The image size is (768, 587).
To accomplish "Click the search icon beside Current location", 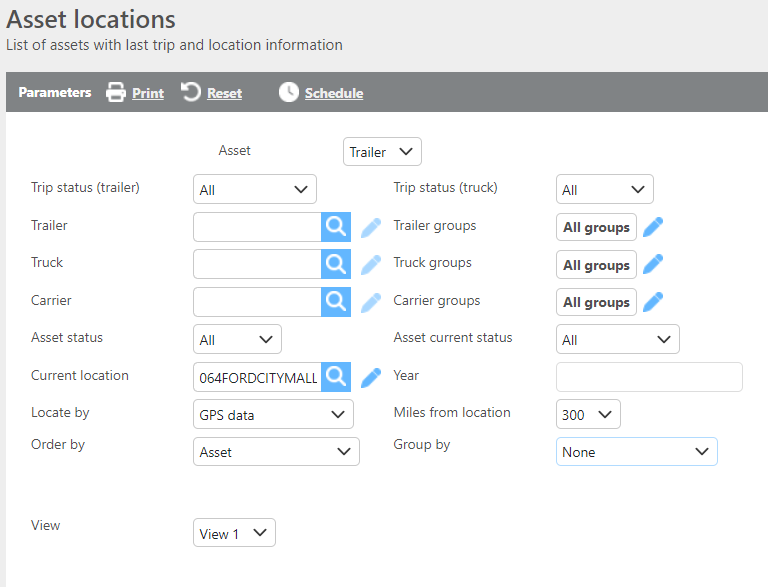I will 337,377.
